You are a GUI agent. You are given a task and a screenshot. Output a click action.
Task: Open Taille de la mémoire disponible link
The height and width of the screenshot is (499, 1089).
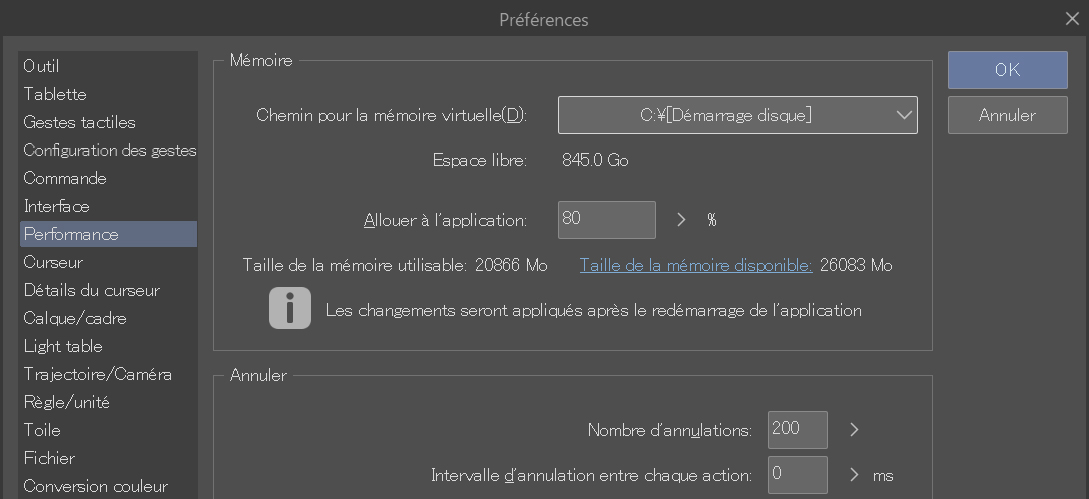(696, 265)
